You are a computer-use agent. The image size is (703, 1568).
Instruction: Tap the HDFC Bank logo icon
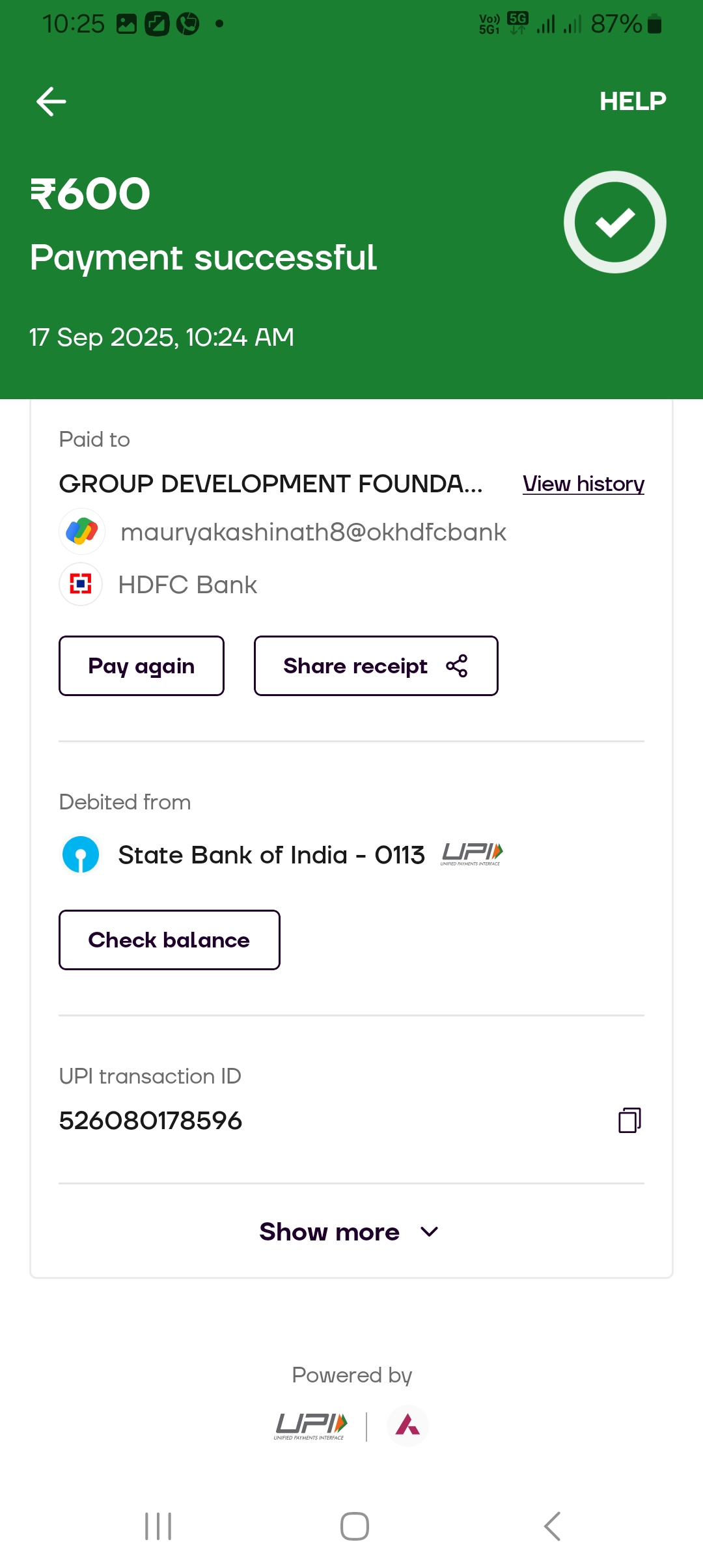pos(81,584)
